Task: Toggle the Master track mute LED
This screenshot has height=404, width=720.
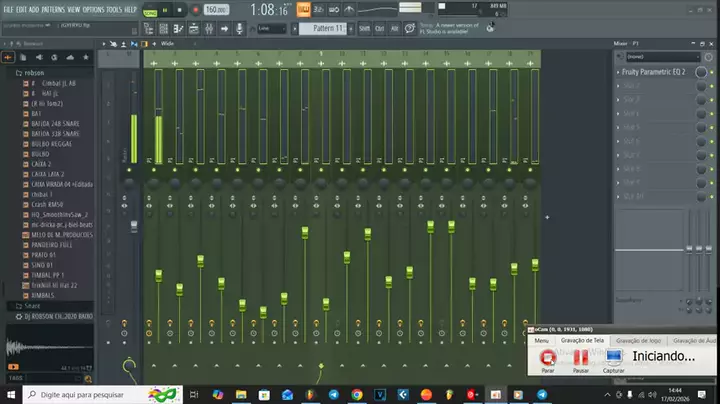Action: (x=127, y=169)
